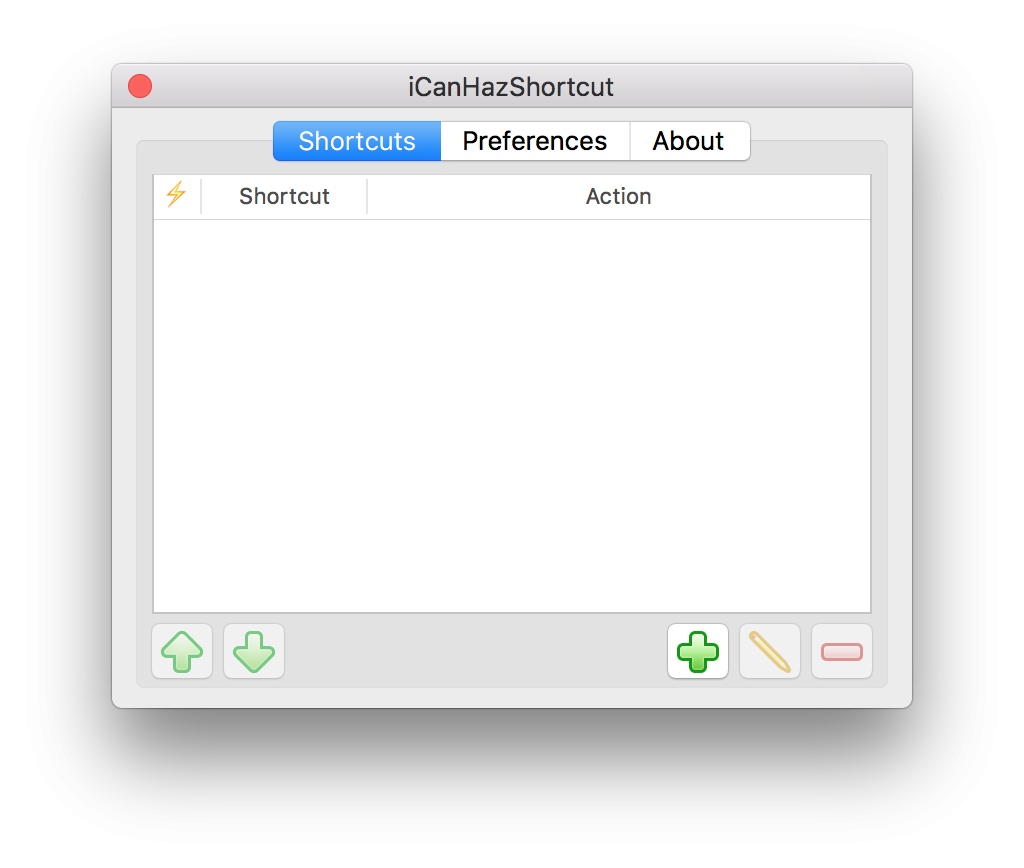Click the empty shortcut list area
The width and height of the screenshot is (1024, 868).
[512, 410]
